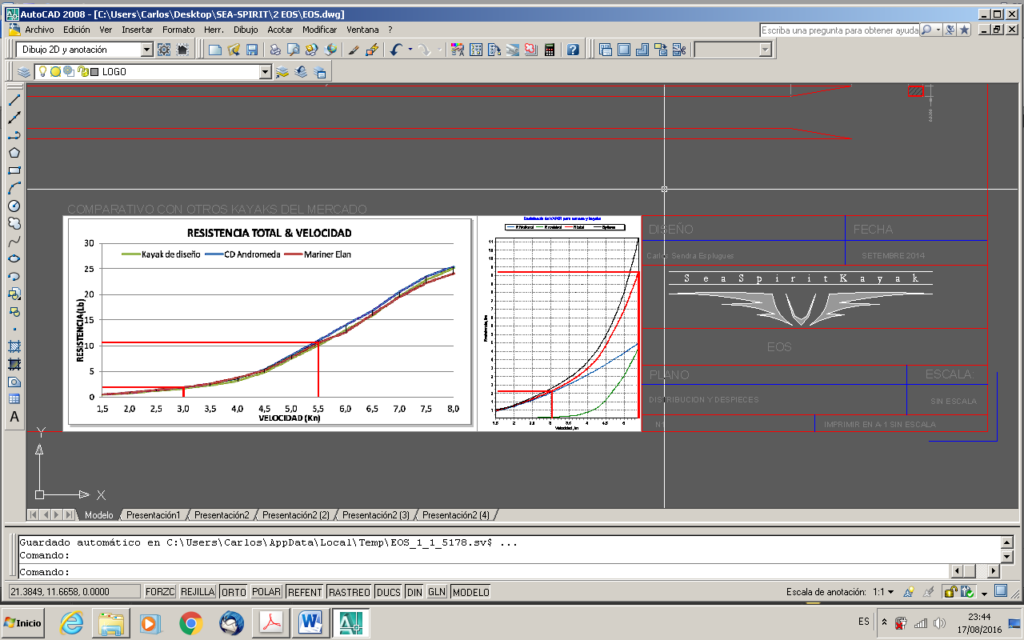Click the Windows Inicio start button
Viewport: 1024px width, 640px height.
coord(23,623)
